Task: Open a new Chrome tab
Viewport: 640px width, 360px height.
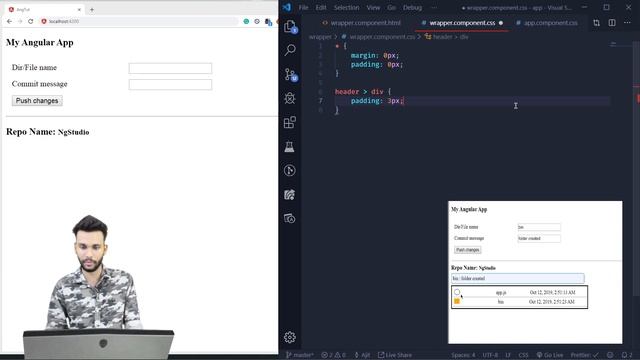Action: [x=92, y=9]
